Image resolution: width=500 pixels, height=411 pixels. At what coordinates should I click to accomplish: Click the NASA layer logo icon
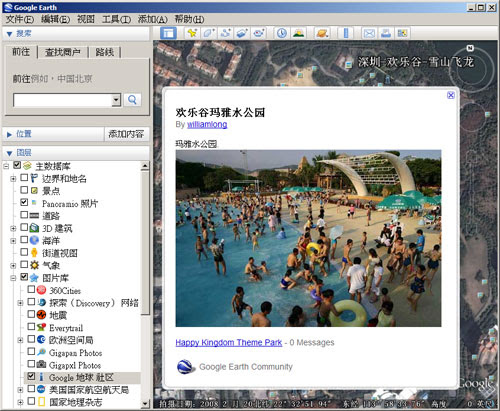pyautogui.click(x=41, y=389)
